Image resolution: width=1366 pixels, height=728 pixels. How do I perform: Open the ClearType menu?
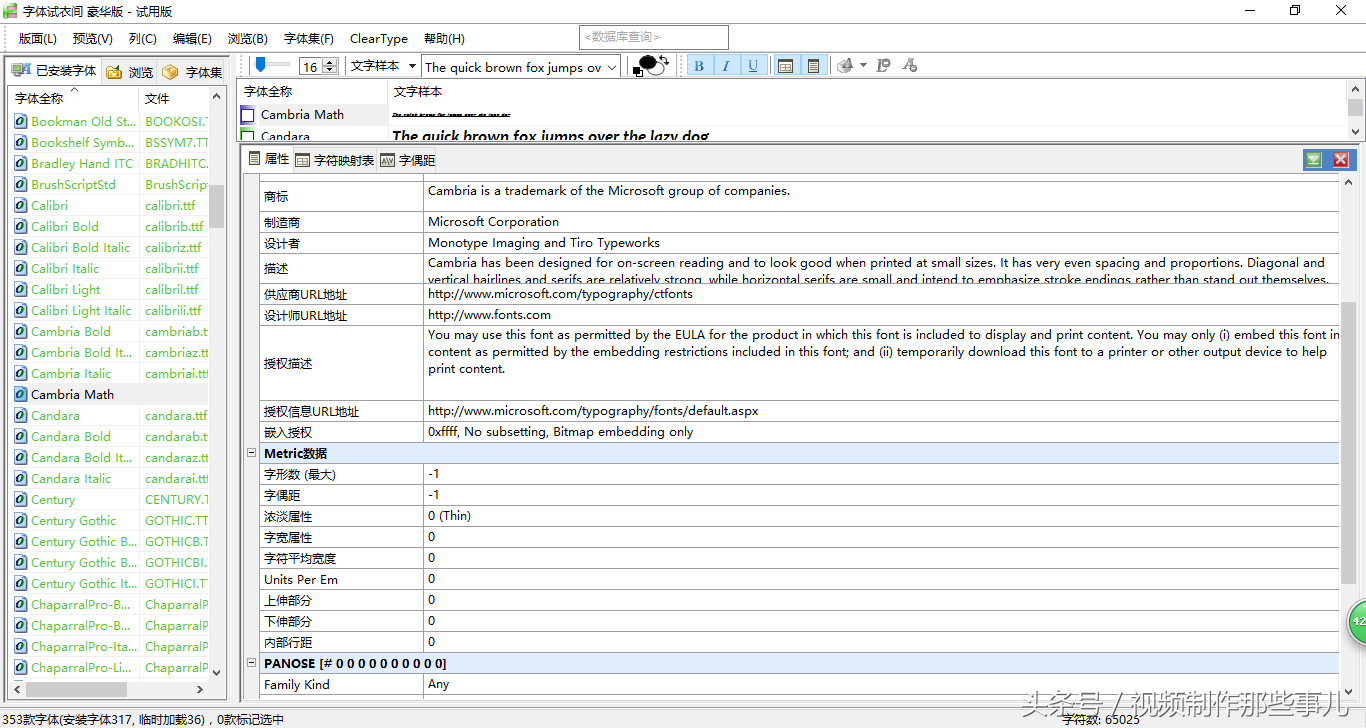(379, 38)
